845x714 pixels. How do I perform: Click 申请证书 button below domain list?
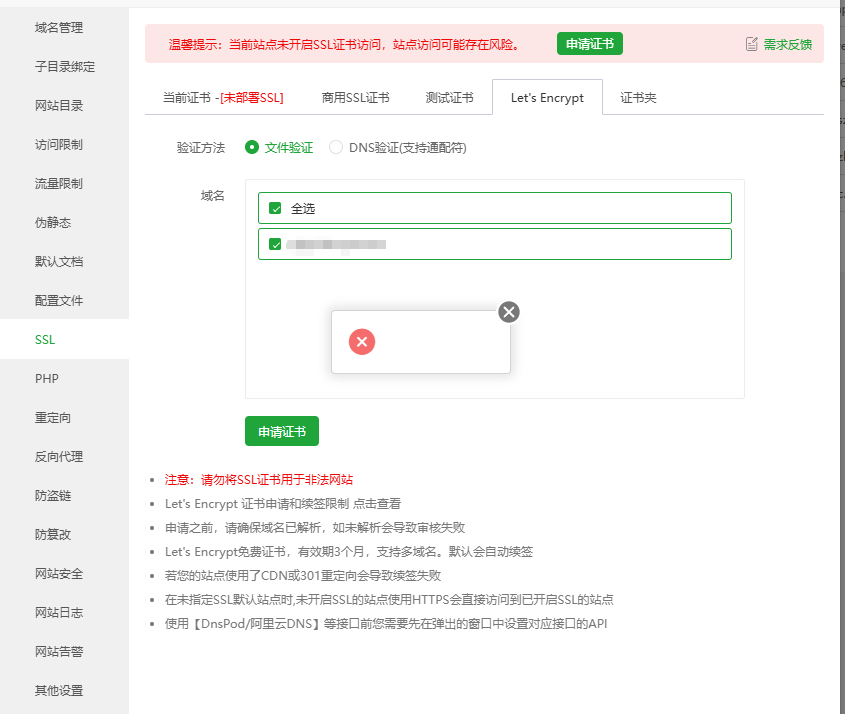[282, 431]
